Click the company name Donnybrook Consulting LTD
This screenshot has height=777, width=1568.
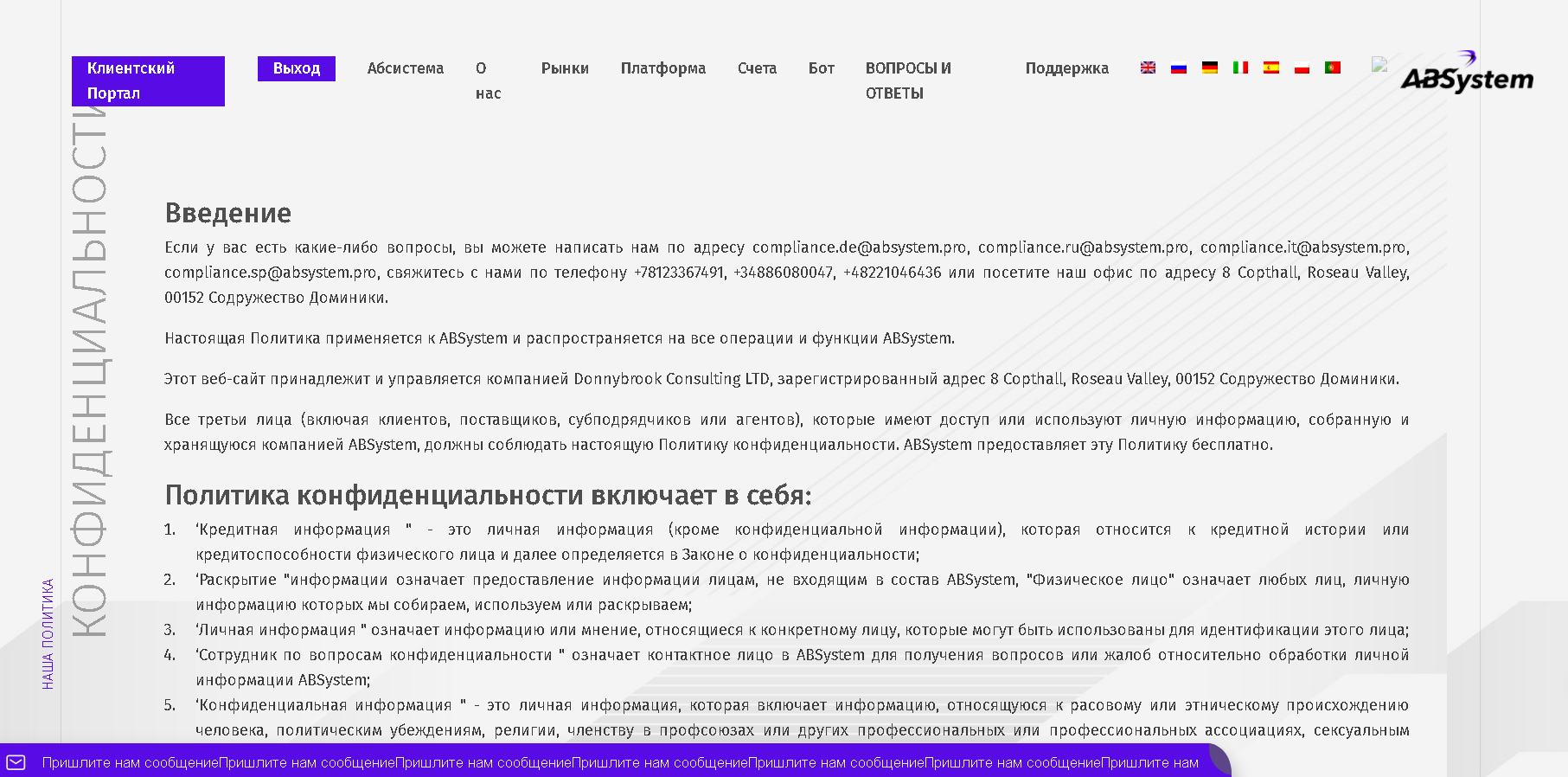(x=671, y=379)
